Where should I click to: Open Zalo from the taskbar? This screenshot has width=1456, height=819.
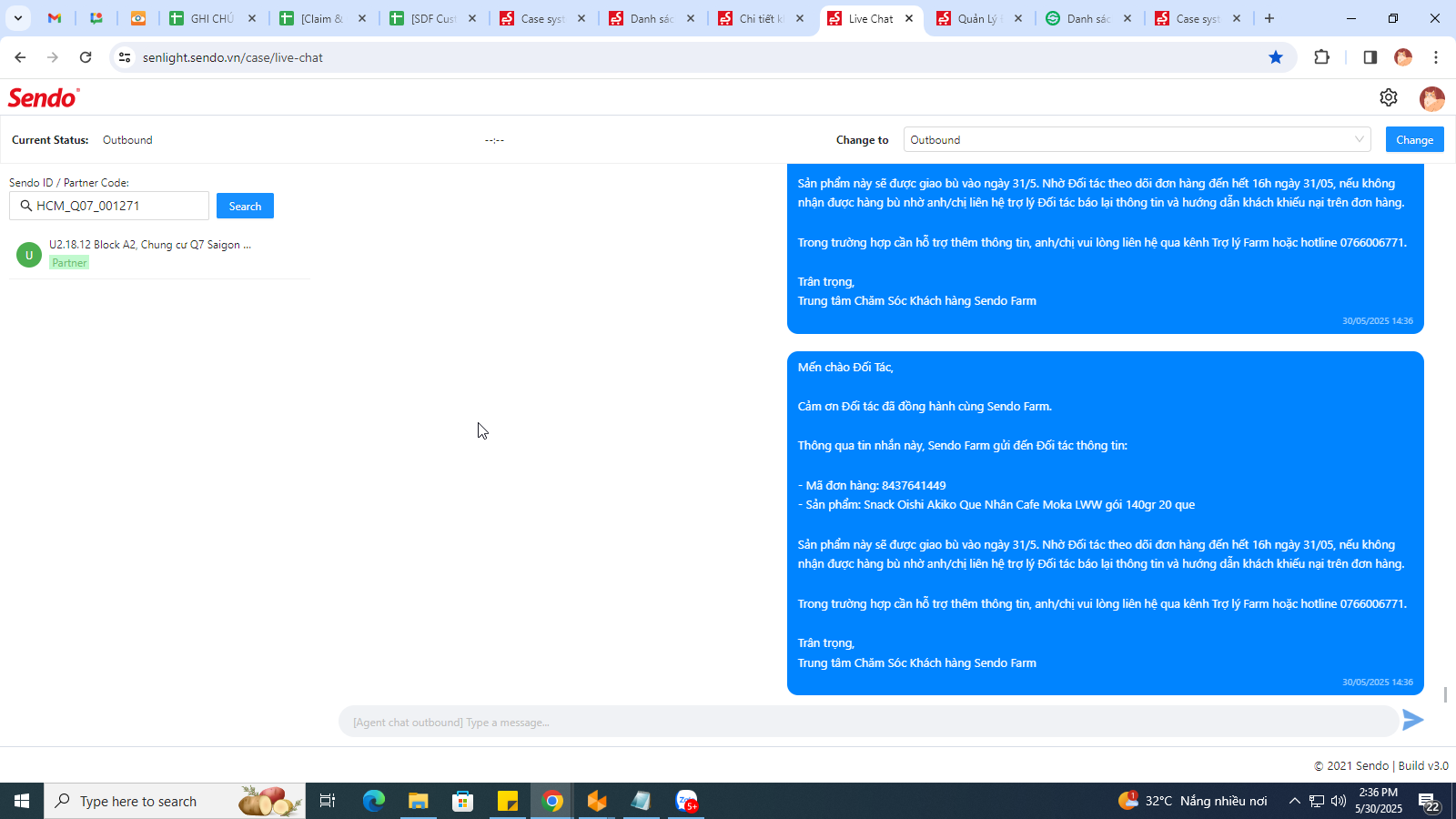point(687,801)
